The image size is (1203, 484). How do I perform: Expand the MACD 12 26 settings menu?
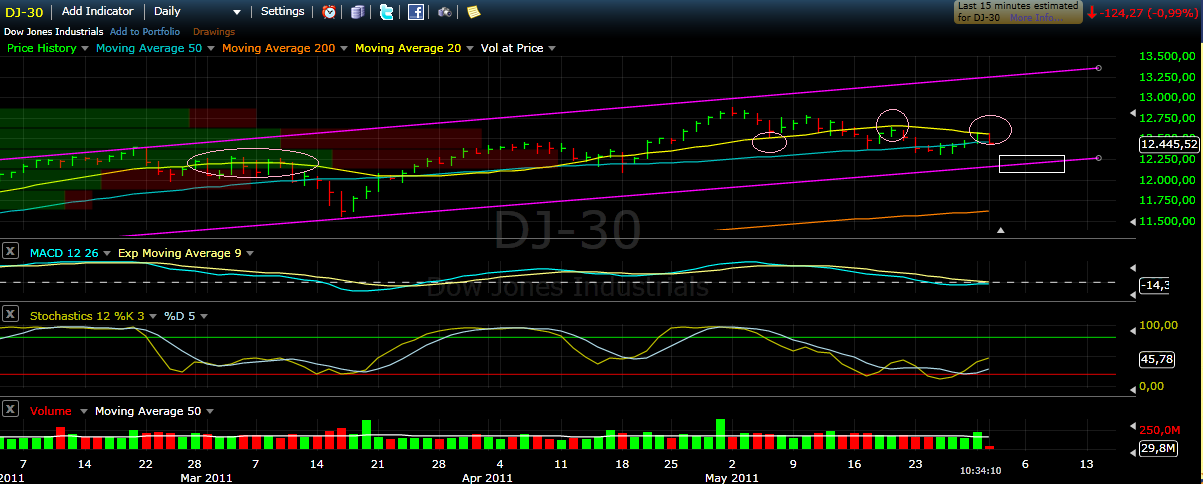(x=109, y=253)
